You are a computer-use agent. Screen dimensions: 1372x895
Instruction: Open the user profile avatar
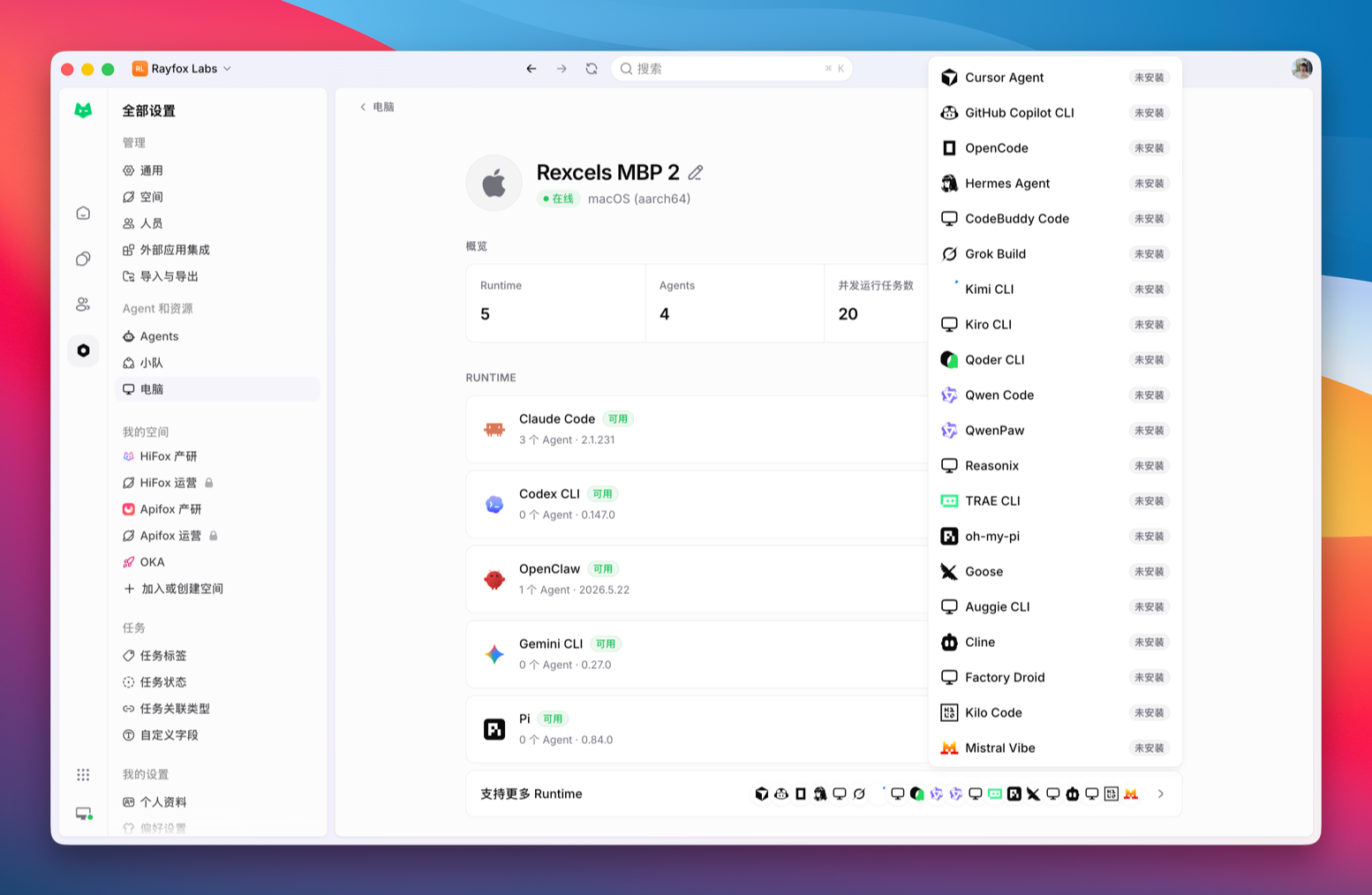click(1302, 69)
